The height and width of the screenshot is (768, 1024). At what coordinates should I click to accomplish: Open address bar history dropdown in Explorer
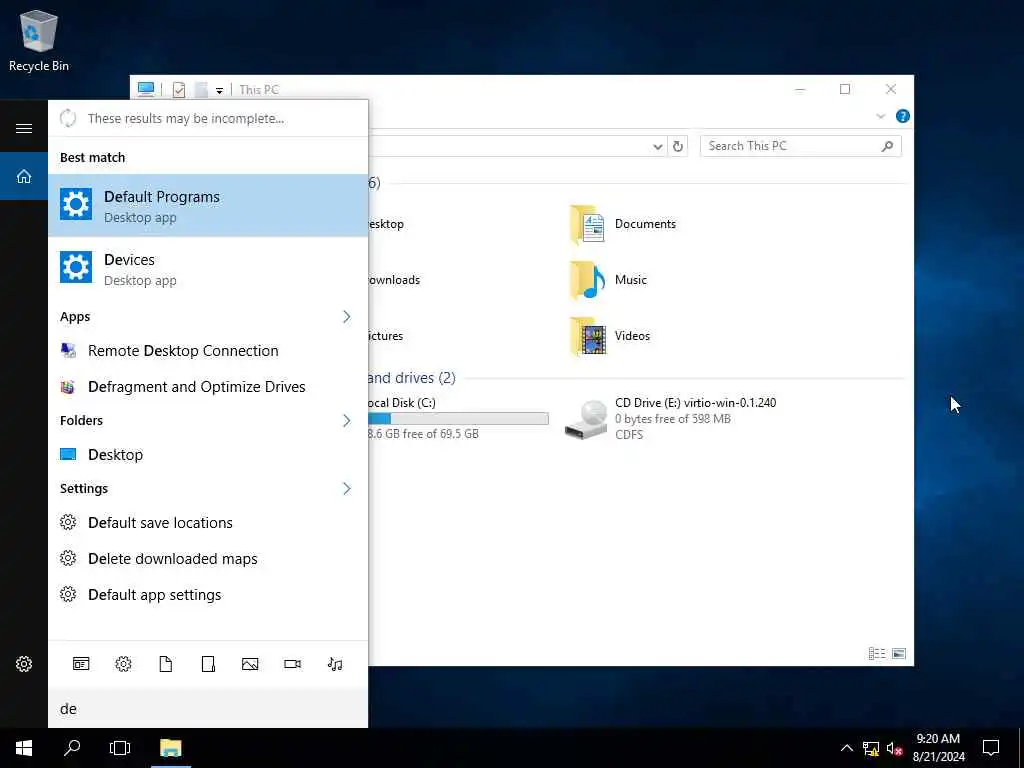pyautogui.click(x=658, y=147)
